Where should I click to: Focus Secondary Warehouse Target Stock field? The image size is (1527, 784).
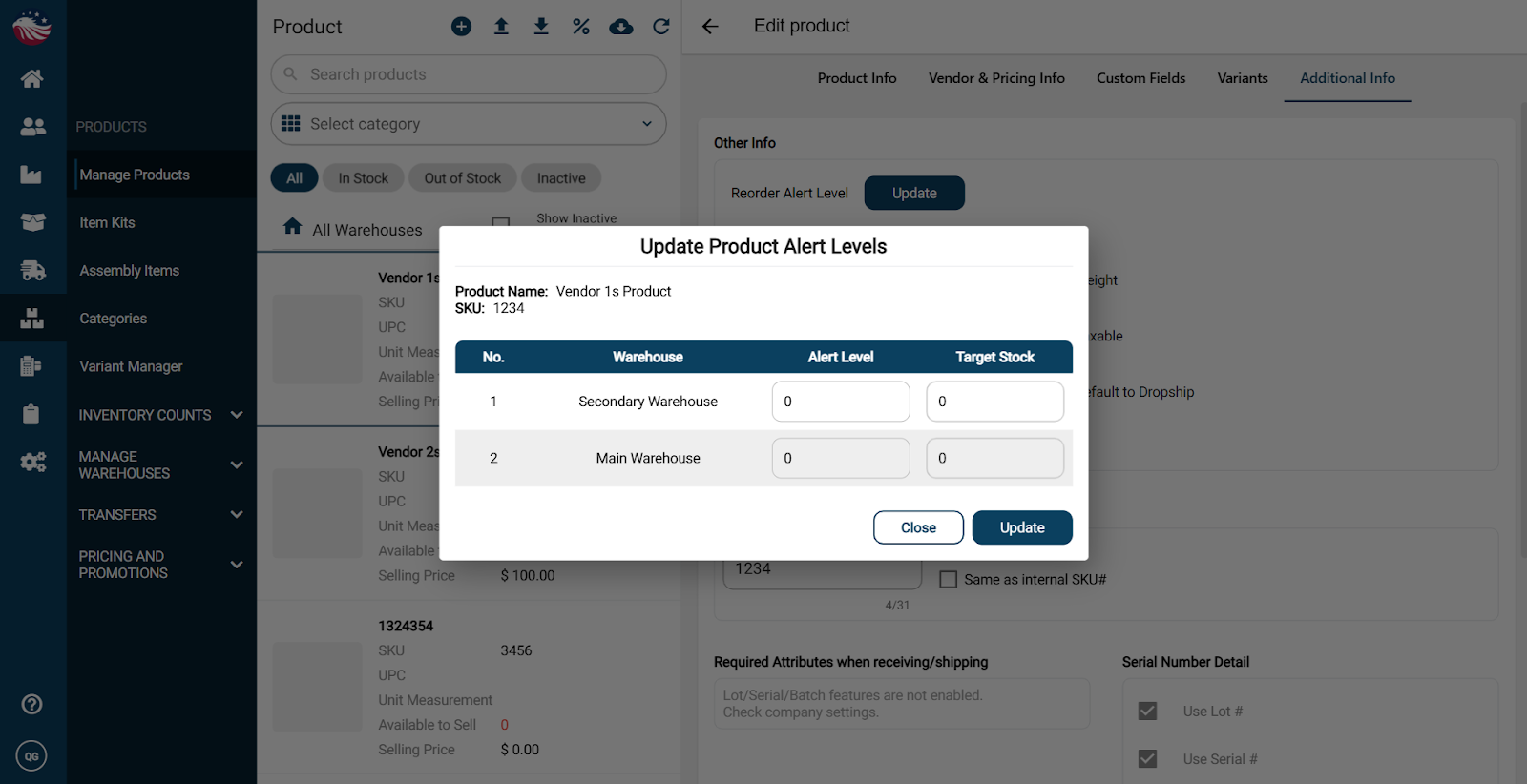[x=995, y=402]
